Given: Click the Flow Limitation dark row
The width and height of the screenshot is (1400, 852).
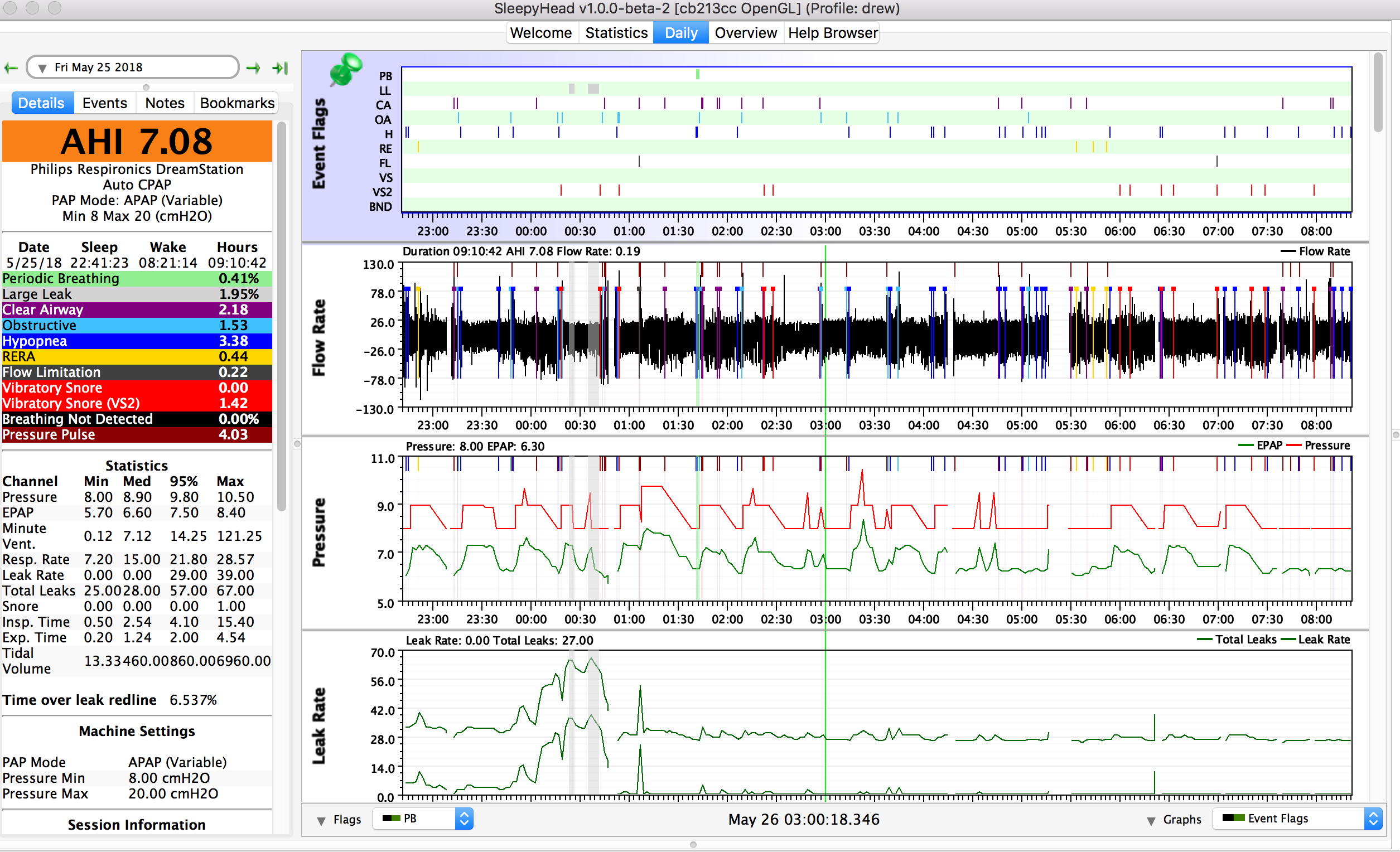Looking at the screenshot, I should (137, 372).
